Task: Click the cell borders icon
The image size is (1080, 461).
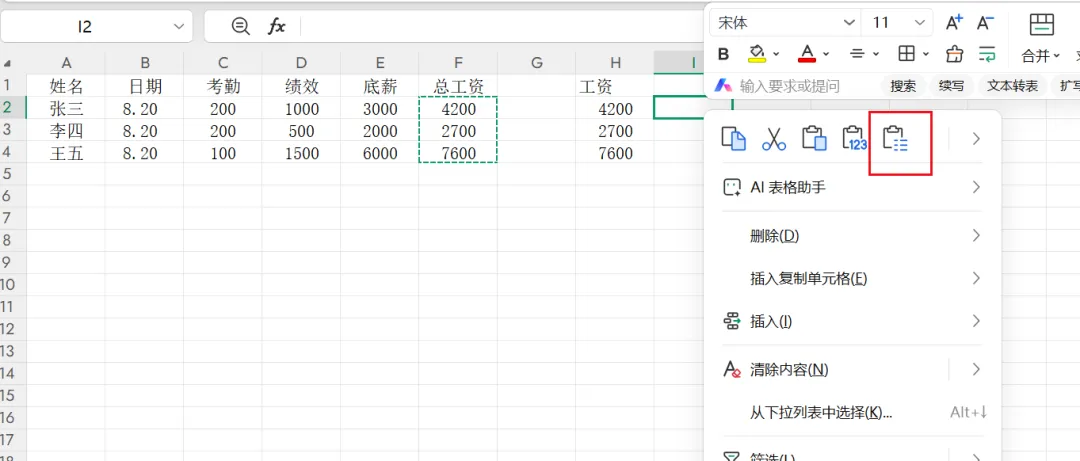Action: [907, 53]
